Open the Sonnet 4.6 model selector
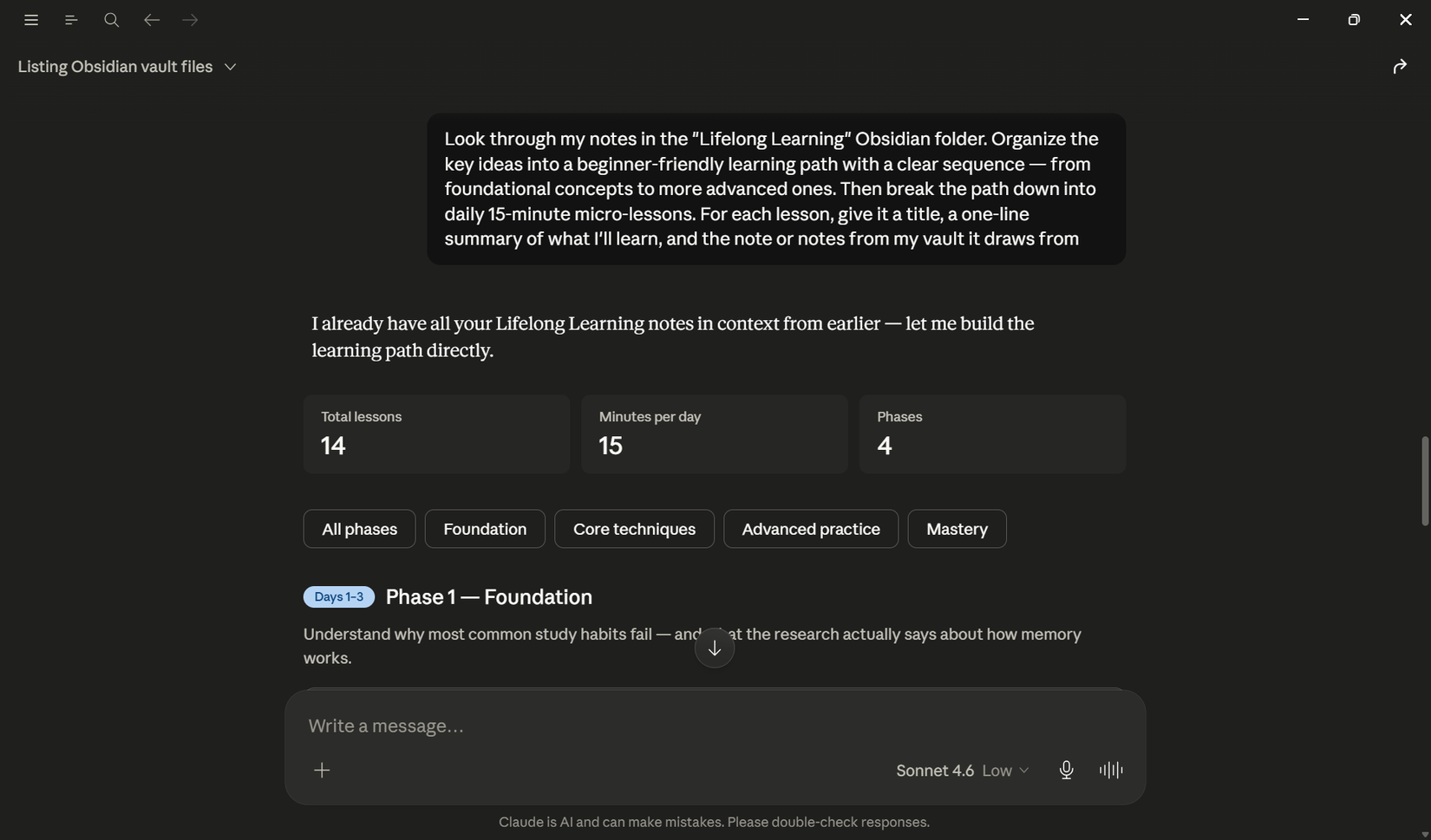Viewport: 1431px width, 840px height. click(935, 771)
